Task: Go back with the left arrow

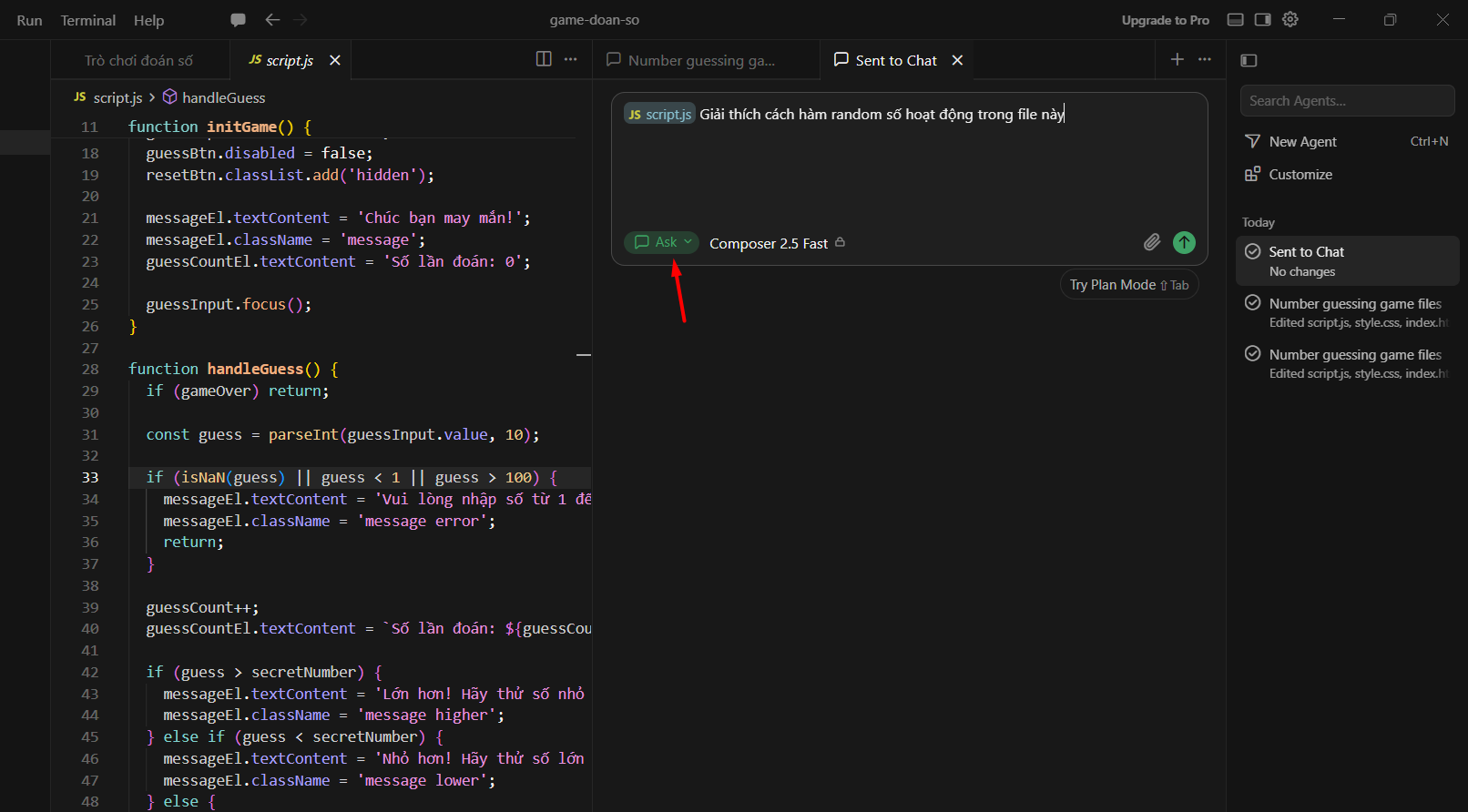Action: click(x=272, y=20)
